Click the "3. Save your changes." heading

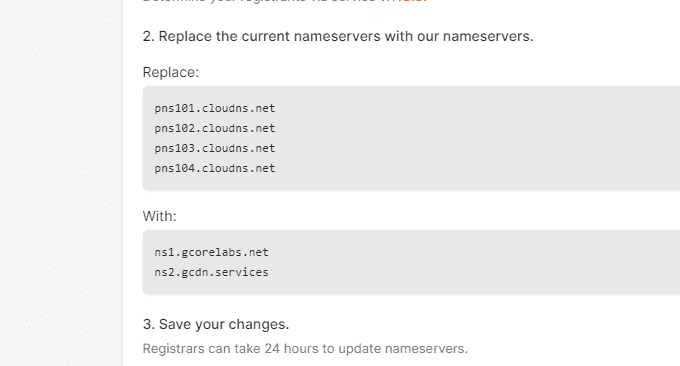click(x=216, y=324)
